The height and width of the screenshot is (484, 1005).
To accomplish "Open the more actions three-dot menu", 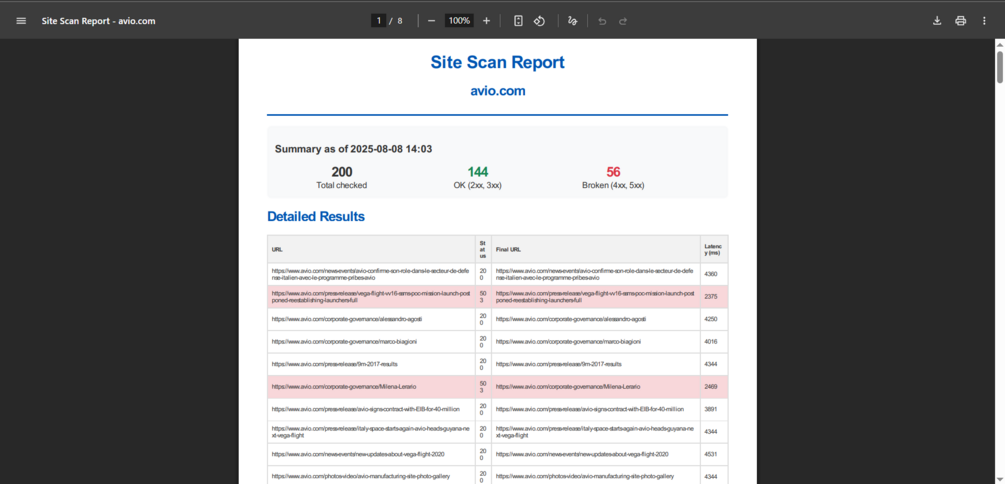I will tap(984, 21).
